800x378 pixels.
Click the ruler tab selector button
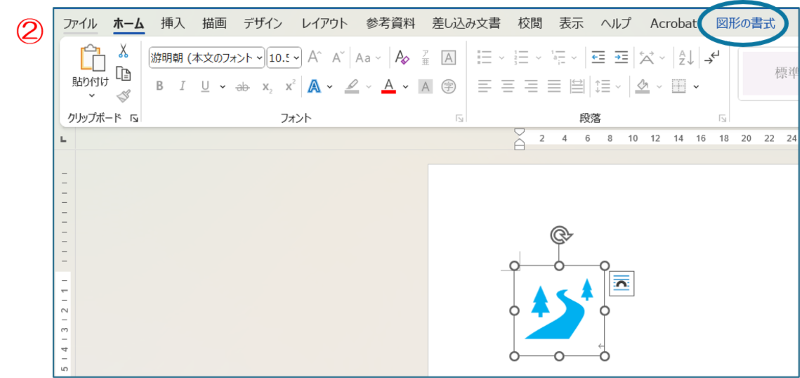coord(64,139)
